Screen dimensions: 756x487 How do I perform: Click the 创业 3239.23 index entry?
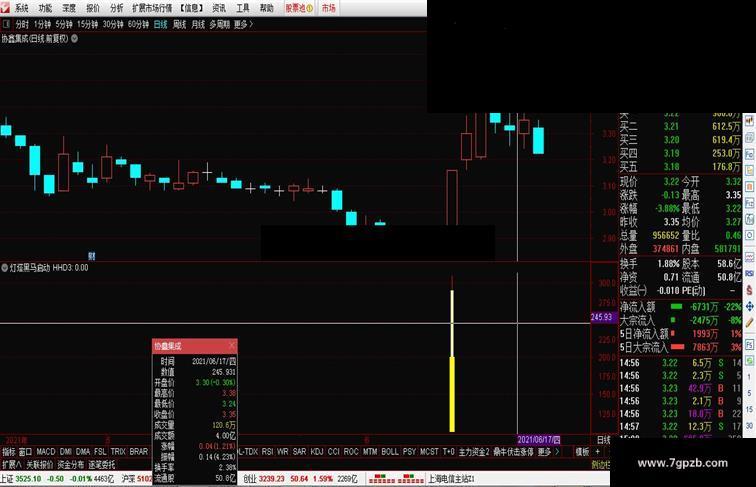(300, 479)
